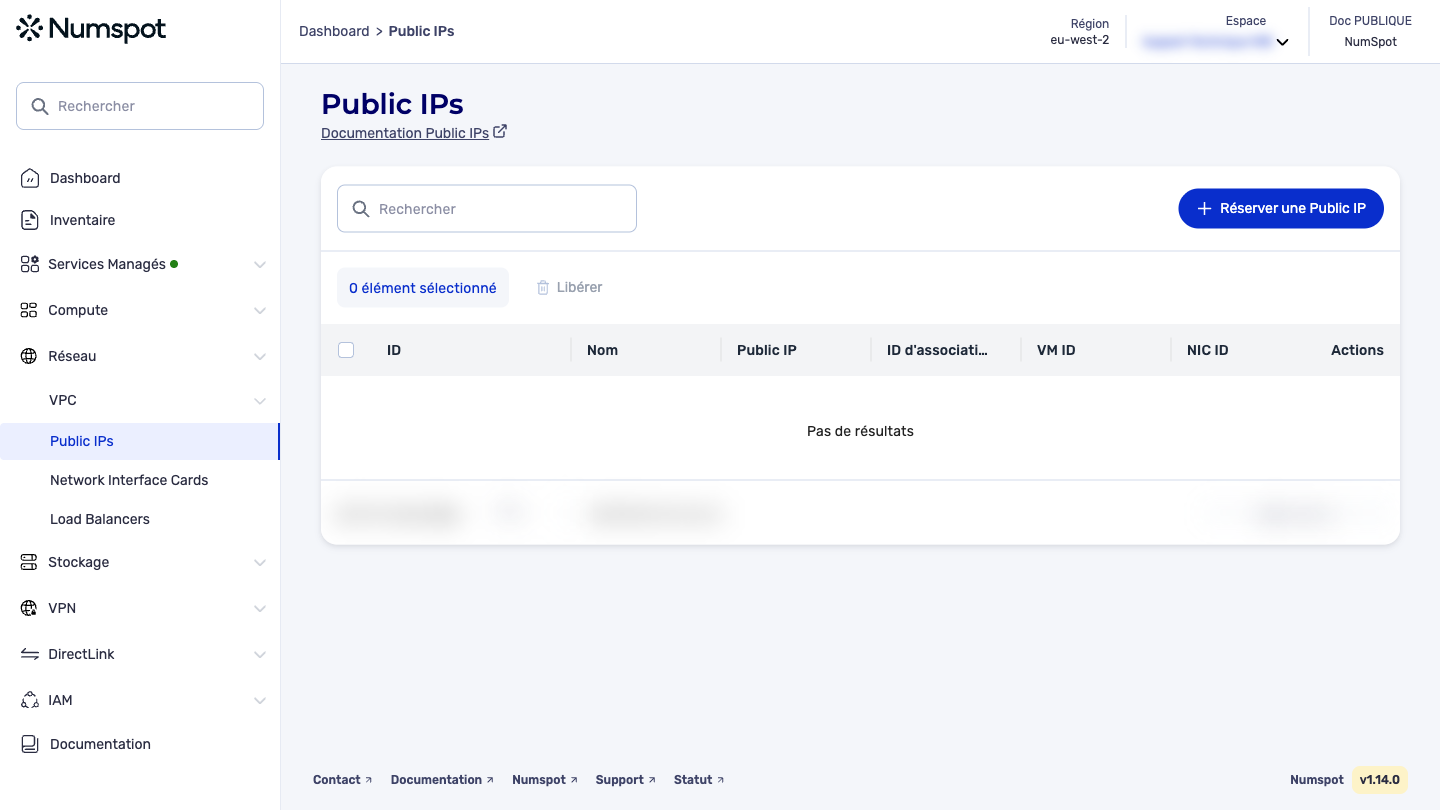Click the Public IP column header
Image resolution: width=1440 pixels, height=810 pixels.
point(767,350)
